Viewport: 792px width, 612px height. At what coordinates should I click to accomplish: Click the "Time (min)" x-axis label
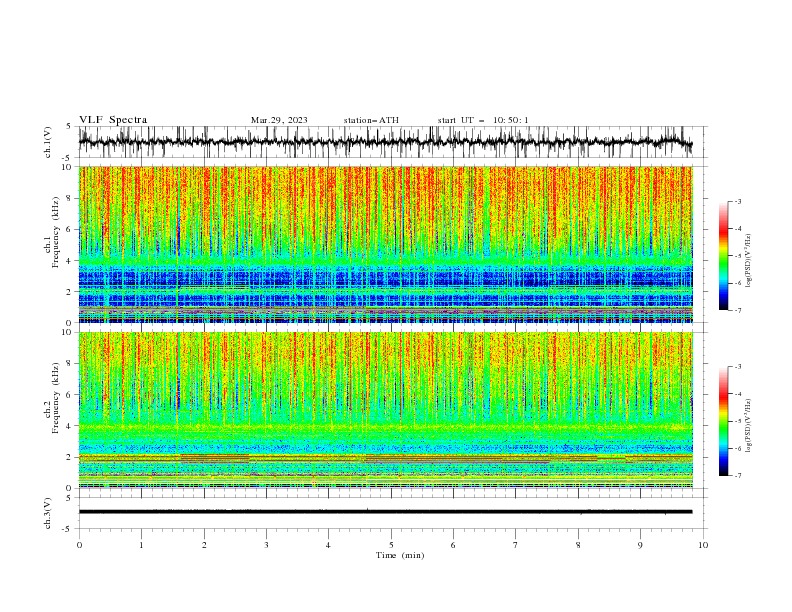[400, 555]
